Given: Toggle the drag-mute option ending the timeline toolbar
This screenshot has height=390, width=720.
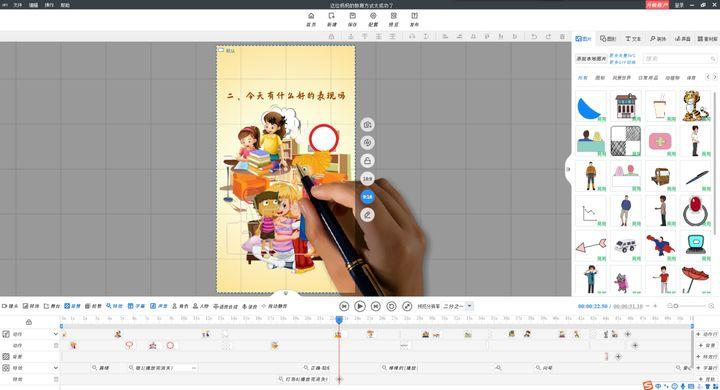Looking at the screenshot, I should coord(274,306).
